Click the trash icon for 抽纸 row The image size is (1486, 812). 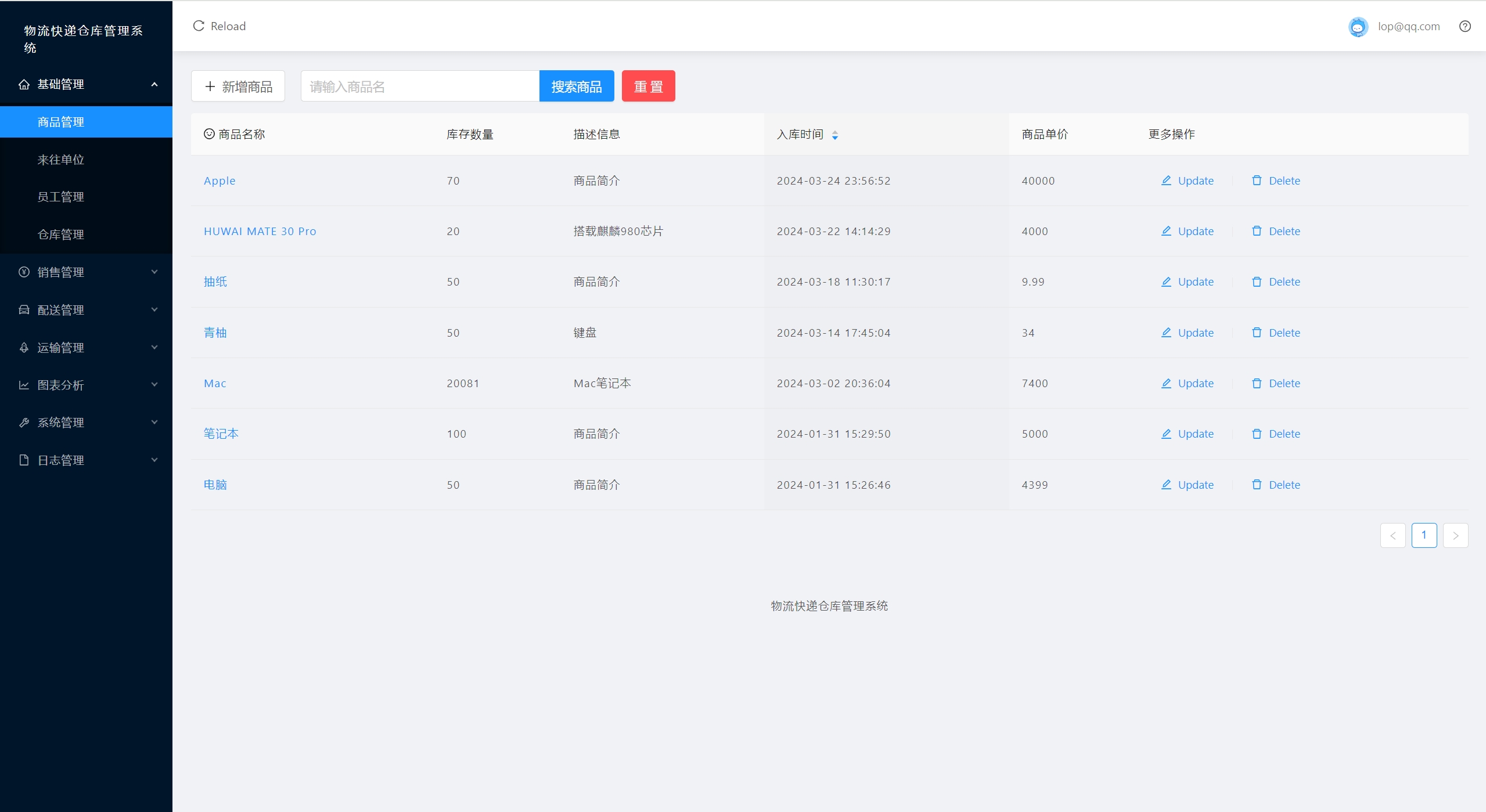[x=1257, y=282]
